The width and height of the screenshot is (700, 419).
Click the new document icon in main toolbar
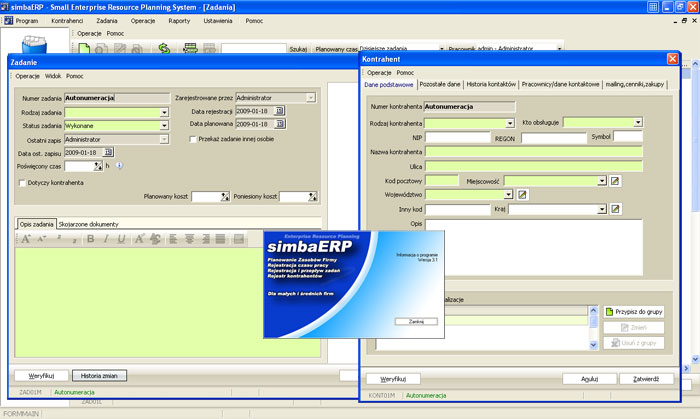pyautogui.click(x=84, y=49)
